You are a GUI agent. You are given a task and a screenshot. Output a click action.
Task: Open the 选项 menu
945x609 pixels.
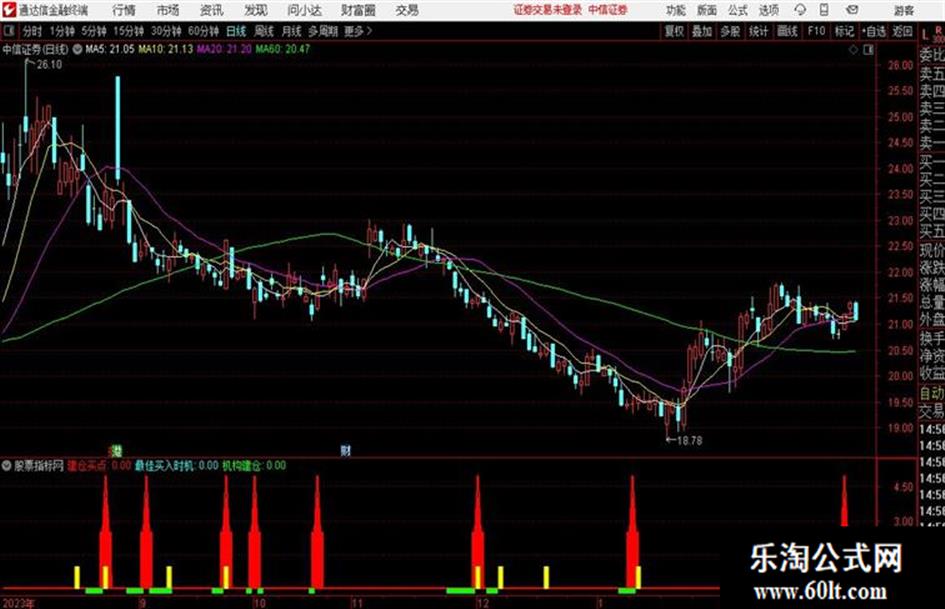(768, 10)
